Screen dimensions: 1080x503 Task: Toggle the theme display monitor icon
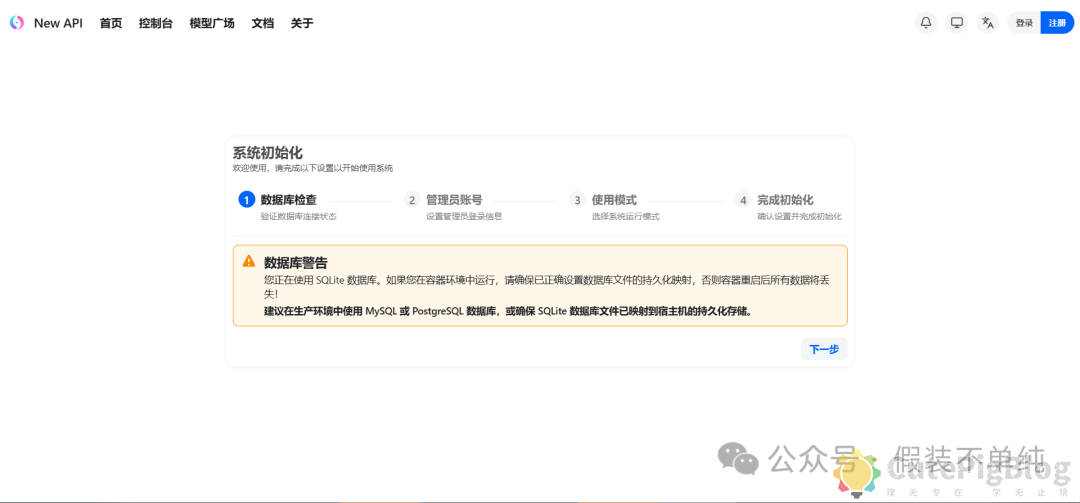957,23
